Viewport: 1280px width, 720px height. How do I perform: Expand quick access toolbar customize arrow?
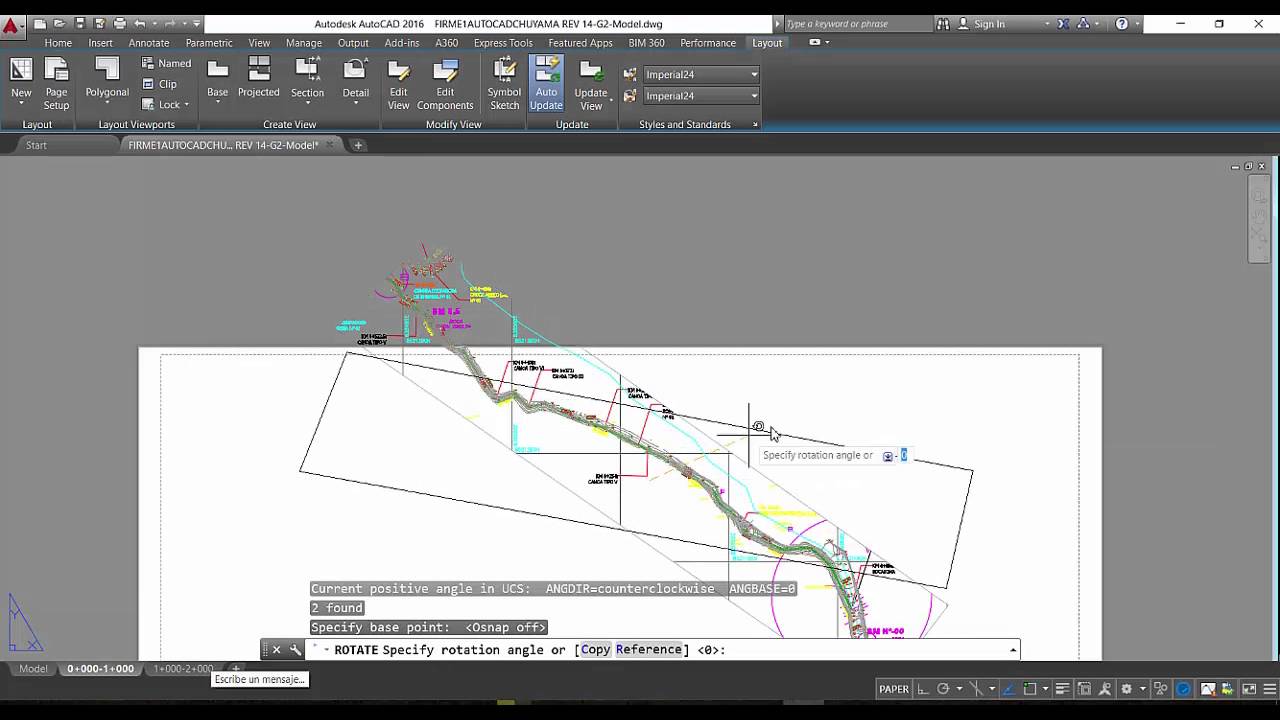197,23
